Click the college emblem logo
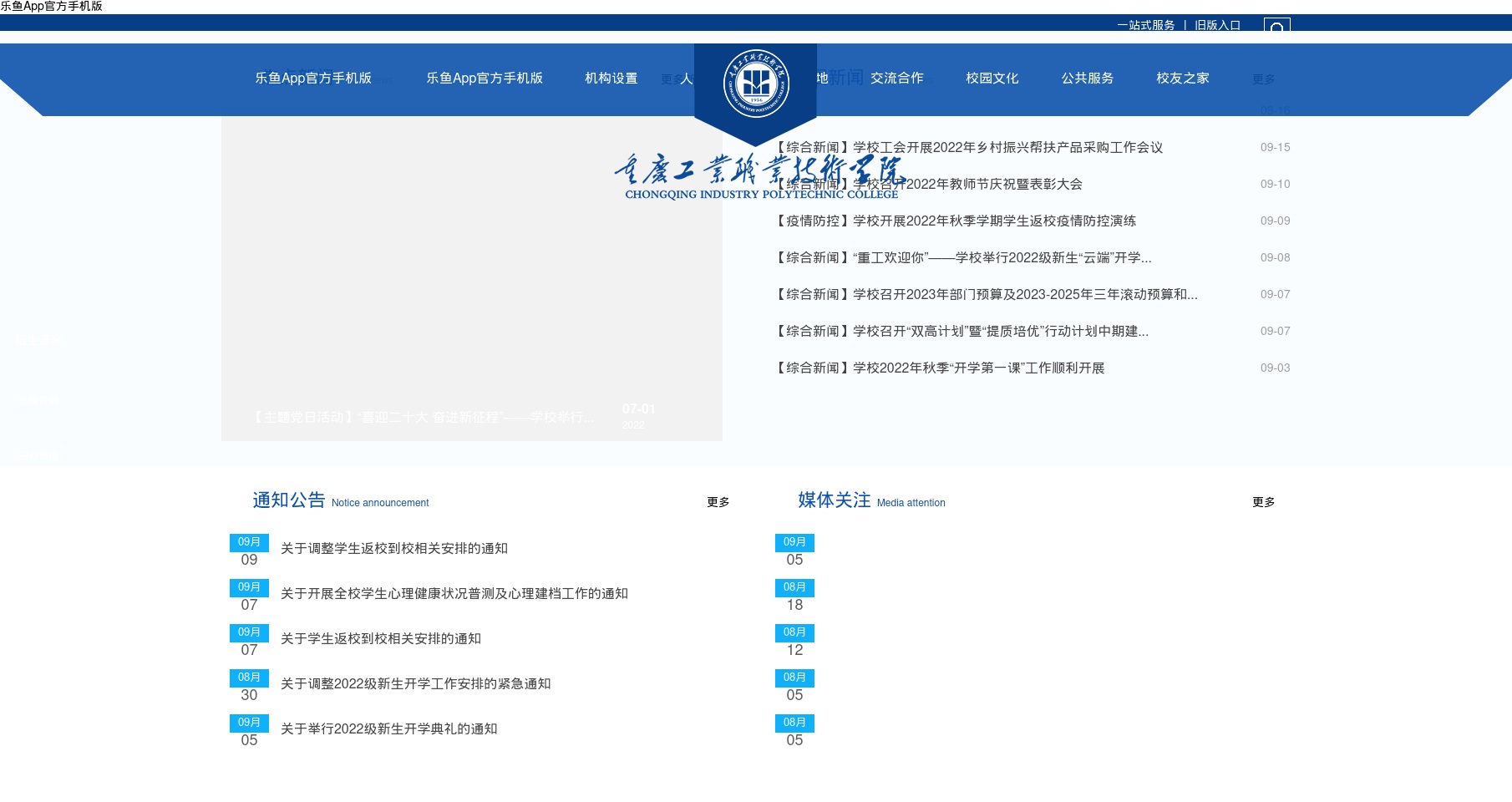 click(756, 84)
